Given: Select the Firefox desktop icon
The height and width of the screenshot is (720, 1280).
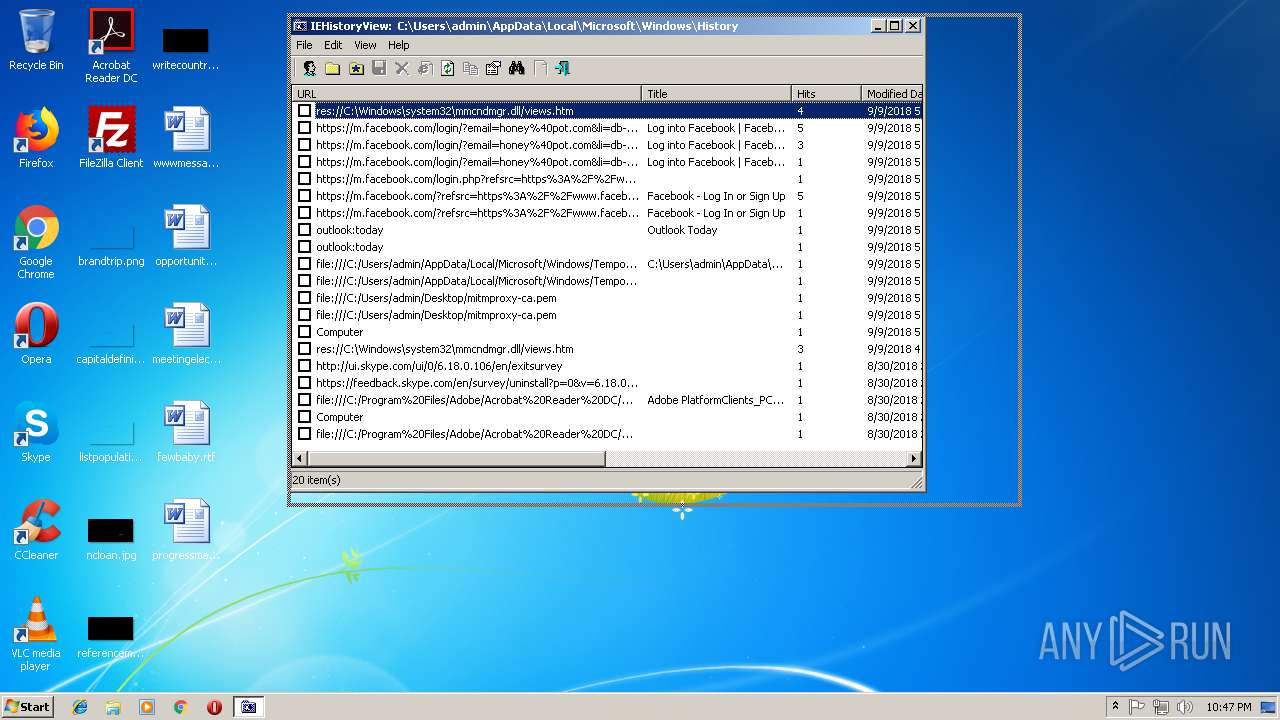Looking at the screenshot, I should [36, 138].
